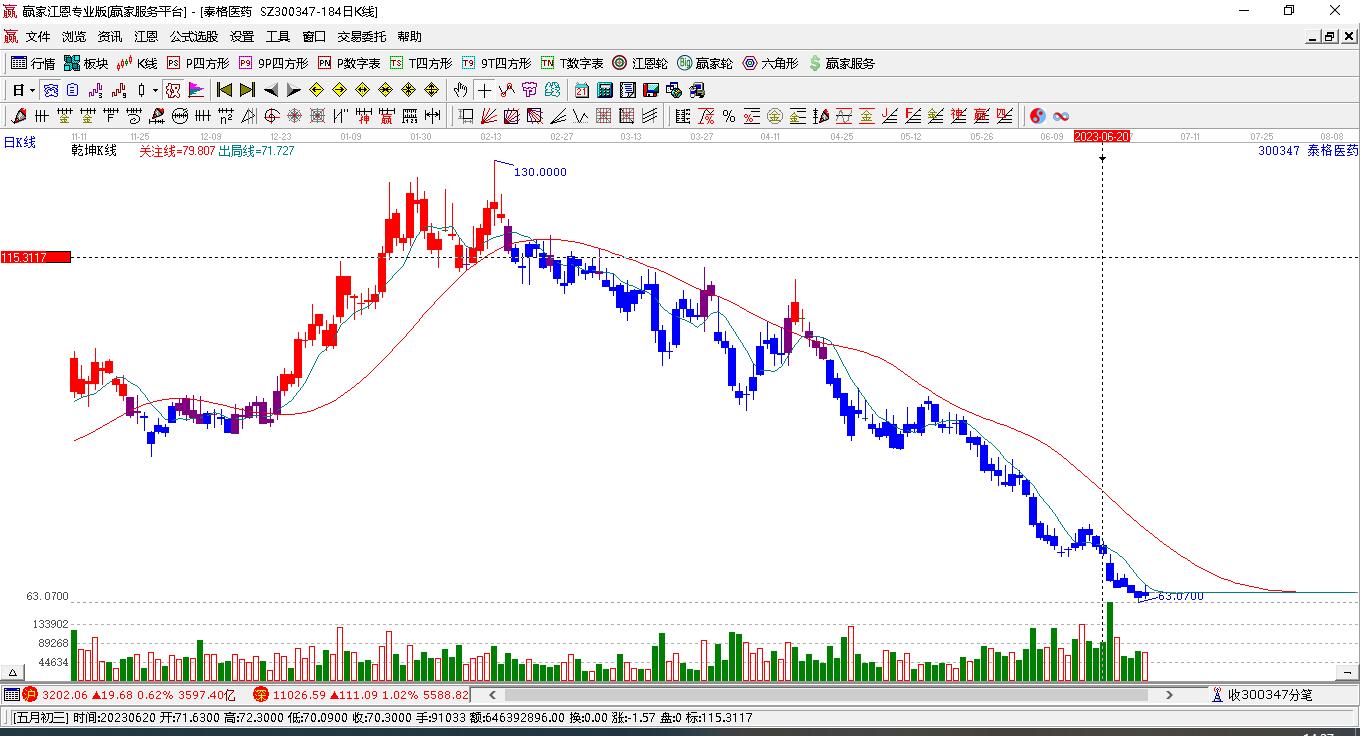1360x736 pixels.
Task: Open 赢家服务 service button
Action: [x=841, y=63]
